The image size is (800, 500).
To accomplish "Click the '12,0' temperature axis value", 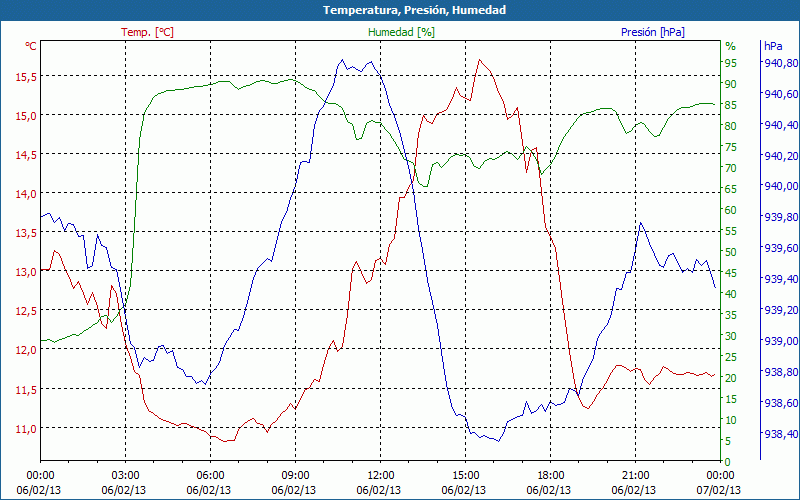I will click(26, 351).
